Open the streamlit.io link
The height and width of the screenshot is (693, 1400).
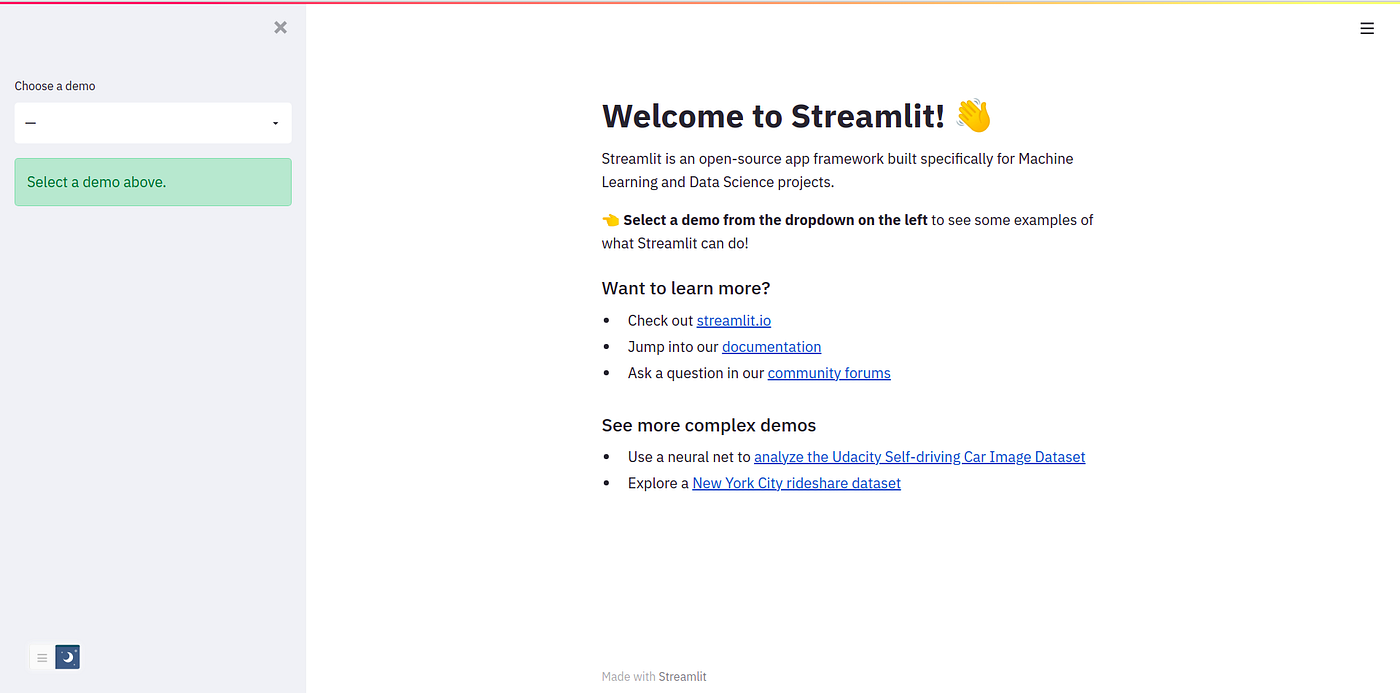point(733,320)
